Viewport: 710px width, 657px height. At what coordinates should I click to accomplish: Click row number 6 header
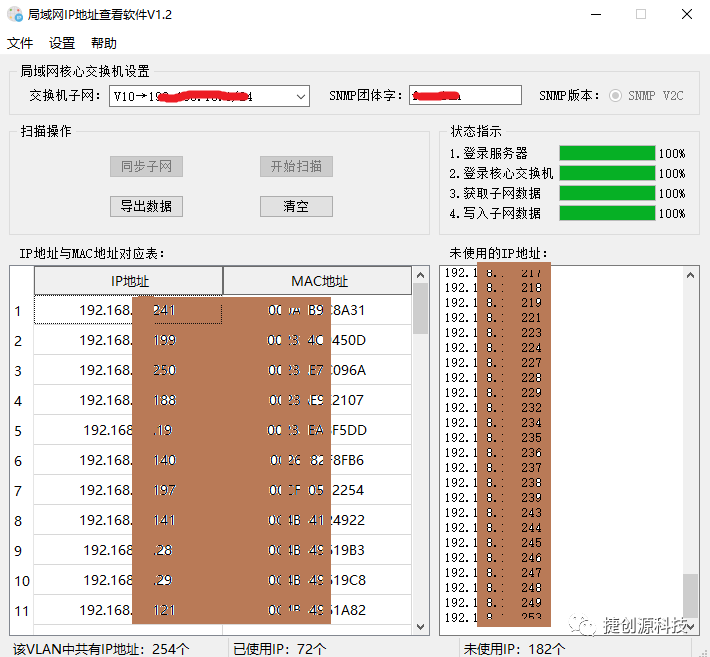(x=21, y=460)
